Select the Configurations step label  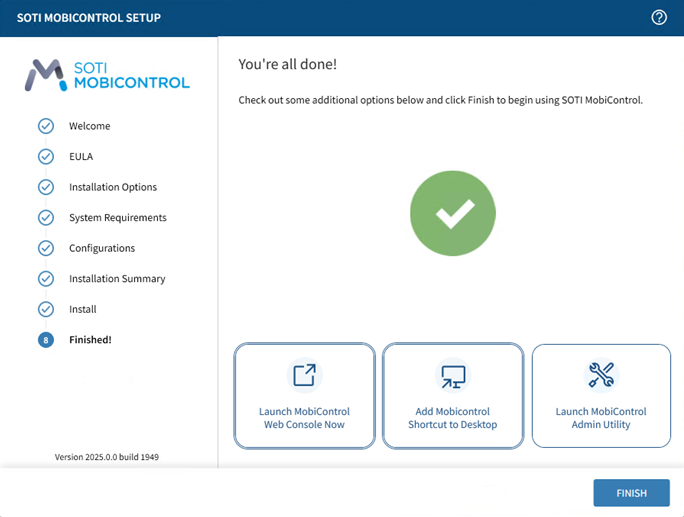[102, 248]
